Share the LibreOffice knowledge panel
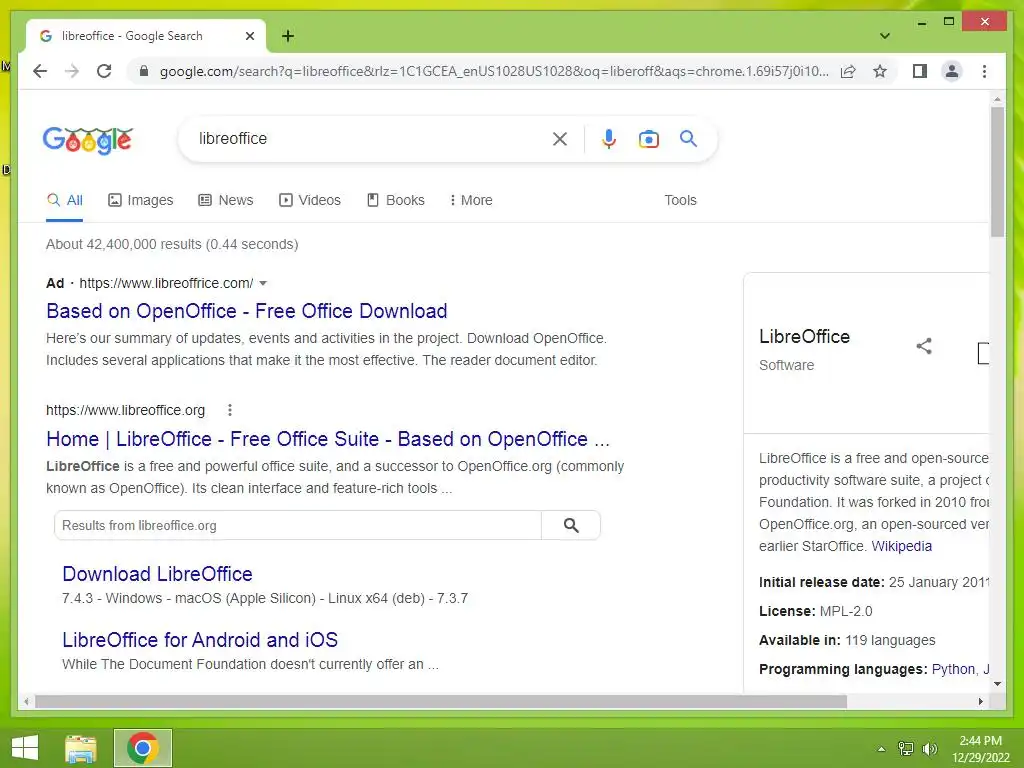Viewport: 1024px width, 768px height. (923, 346)
